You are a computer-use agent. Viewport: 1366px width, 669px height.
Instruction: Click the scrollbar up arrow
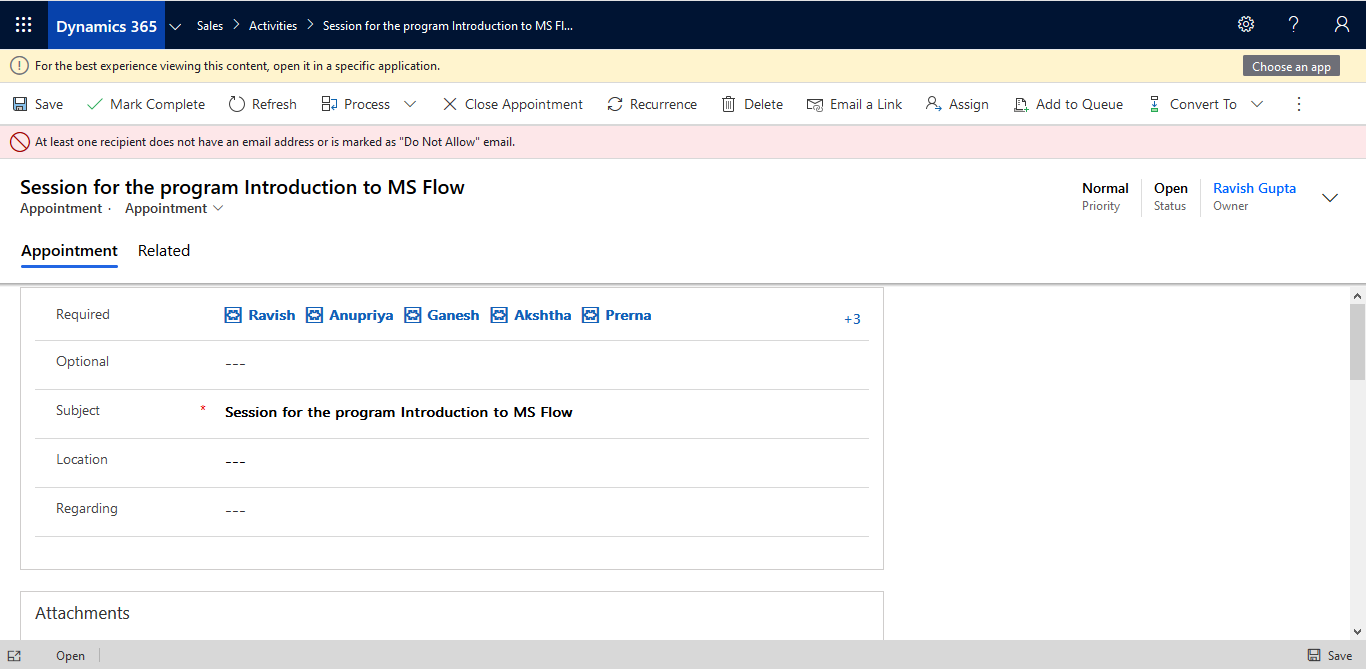(x=1357, y=296)
